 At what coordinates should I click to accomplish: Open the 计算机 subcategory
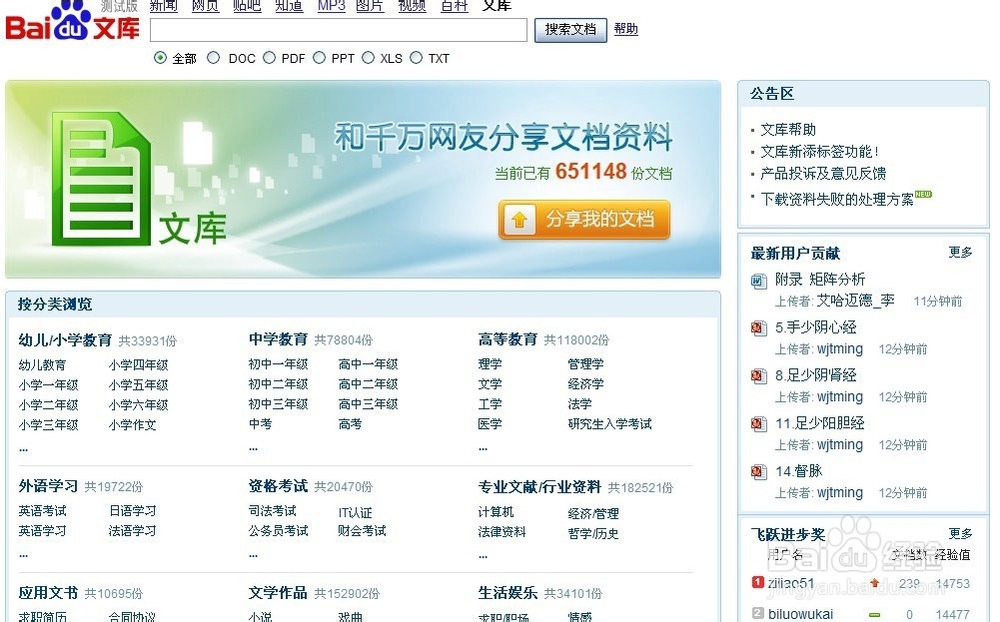coord(496,512)
